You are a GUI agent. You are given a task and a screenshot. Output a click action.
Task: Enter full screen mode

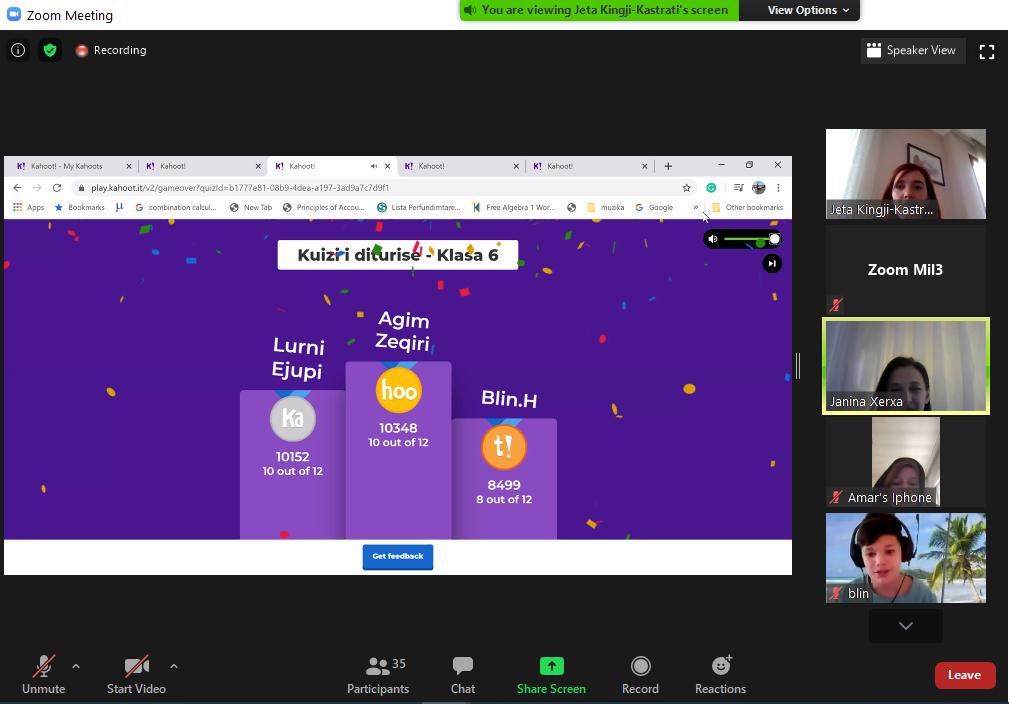[986, 52]
